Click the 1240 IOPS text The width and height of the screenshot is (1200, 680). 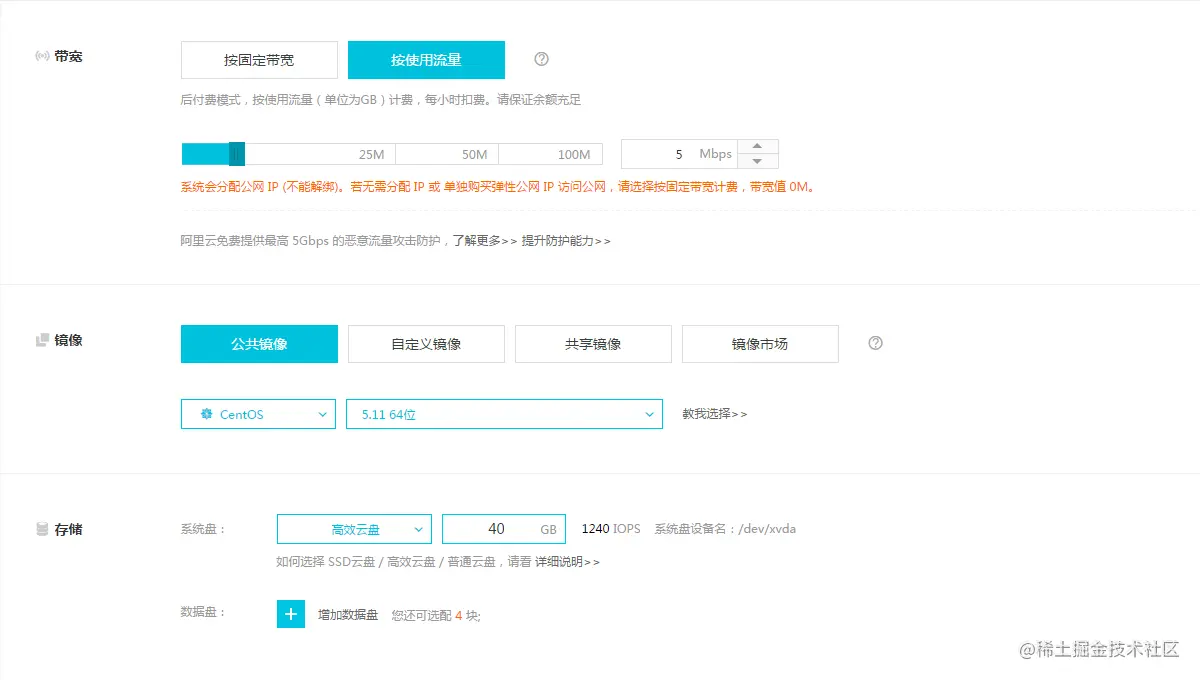(x=611, y=529)
